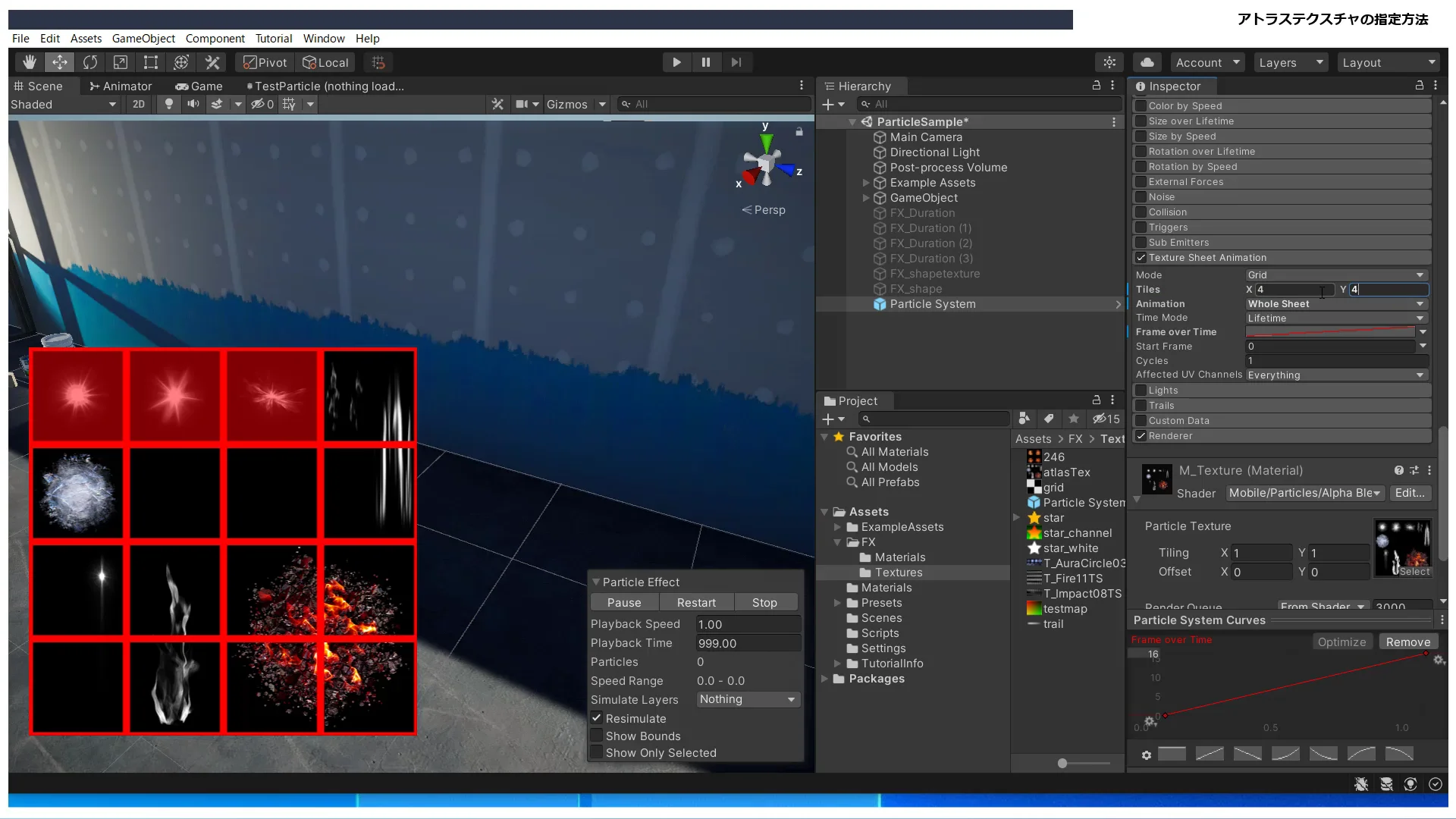Screen dimensions: 1456x819
Task: Enable the Collision particle module
Action: (1141, 212)
